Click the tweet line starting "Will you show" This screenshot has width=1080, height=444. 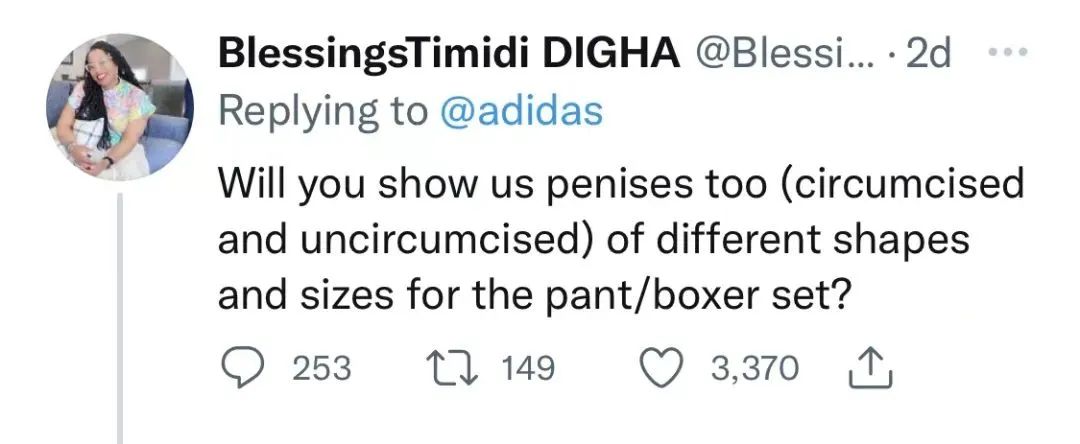[621, 184]
